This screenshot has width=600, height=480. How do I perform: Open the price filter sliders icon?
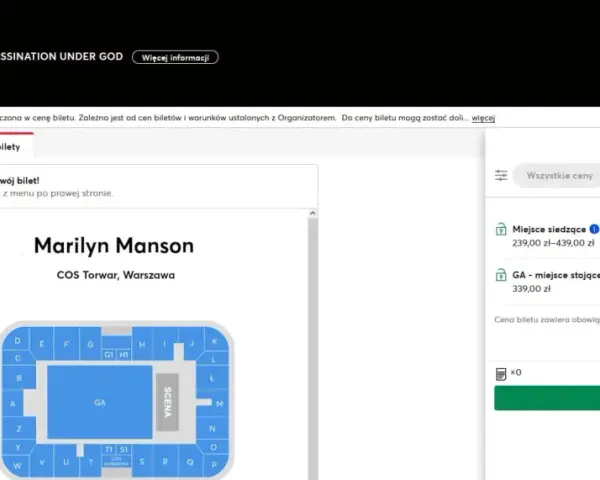[x=501, y=175]
